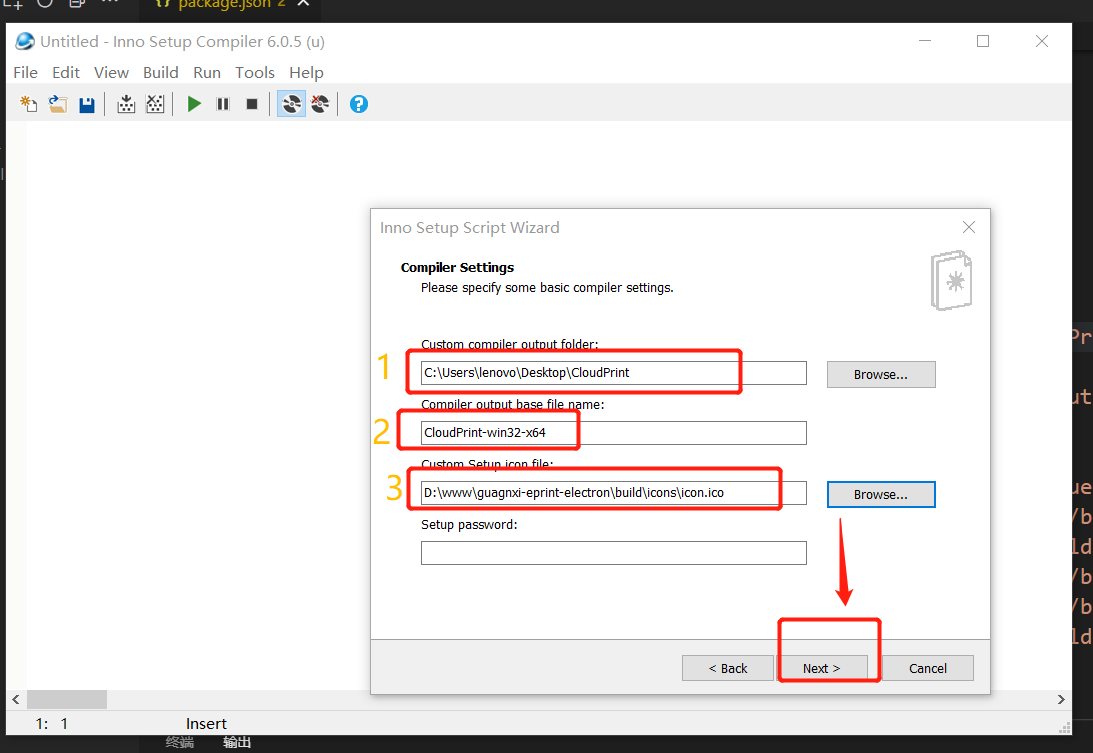Click the horizontal scrollbar right arrow

point(1061,699)
